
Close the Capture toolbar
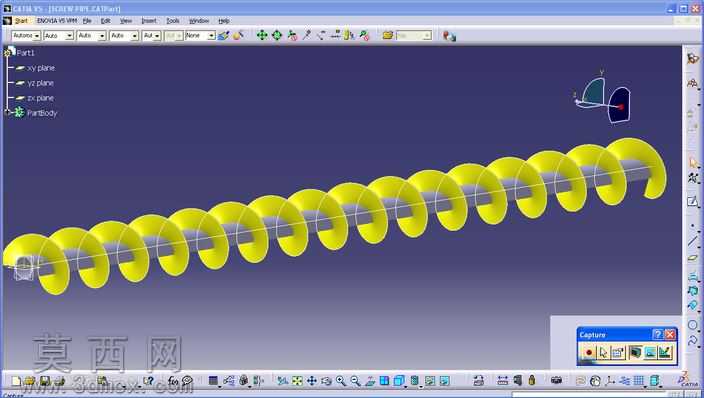[669, 334]
